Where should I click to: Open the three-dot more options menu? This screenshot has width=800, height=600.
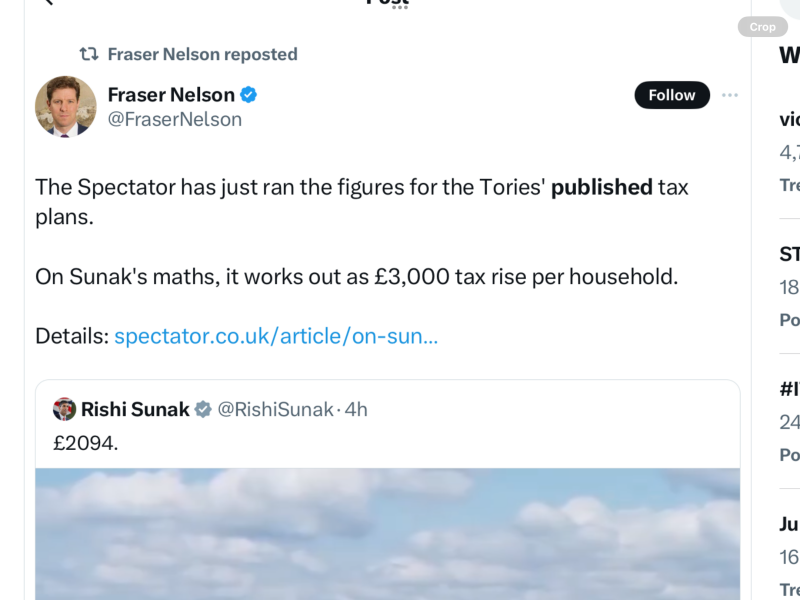(730, 95)
